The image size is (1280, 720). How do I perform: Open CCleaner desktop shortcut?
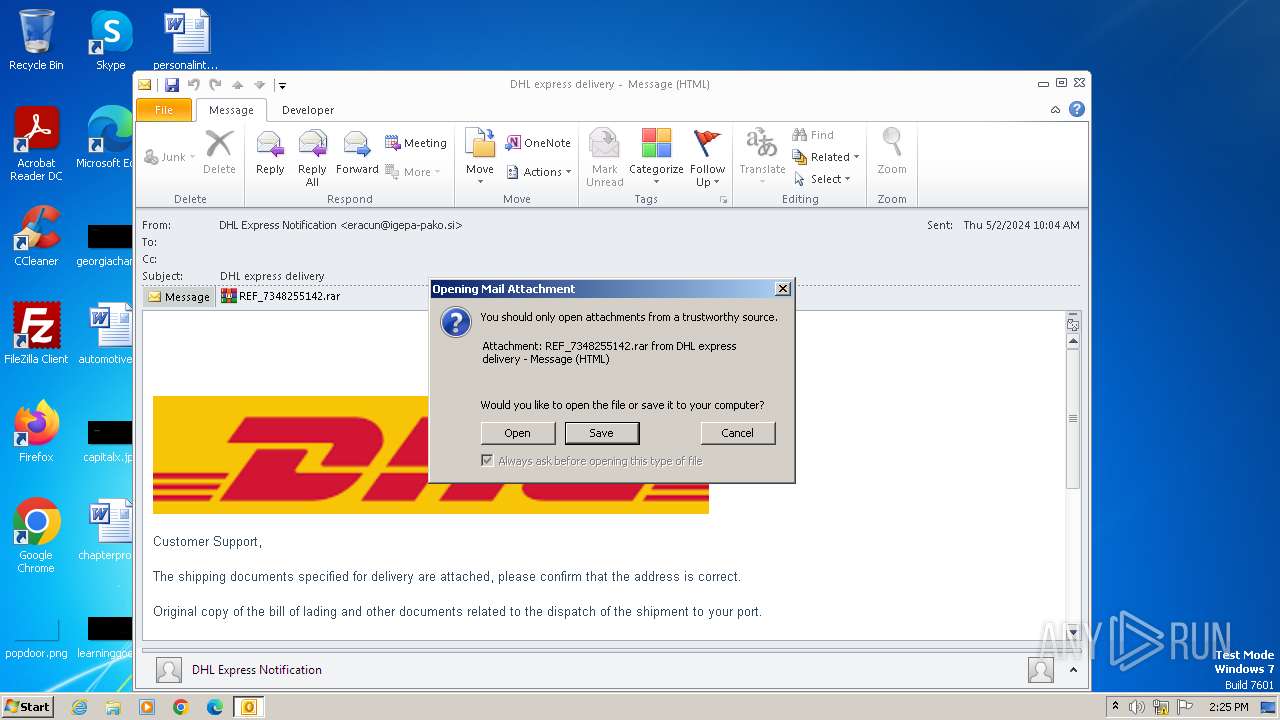click(36, 236)
